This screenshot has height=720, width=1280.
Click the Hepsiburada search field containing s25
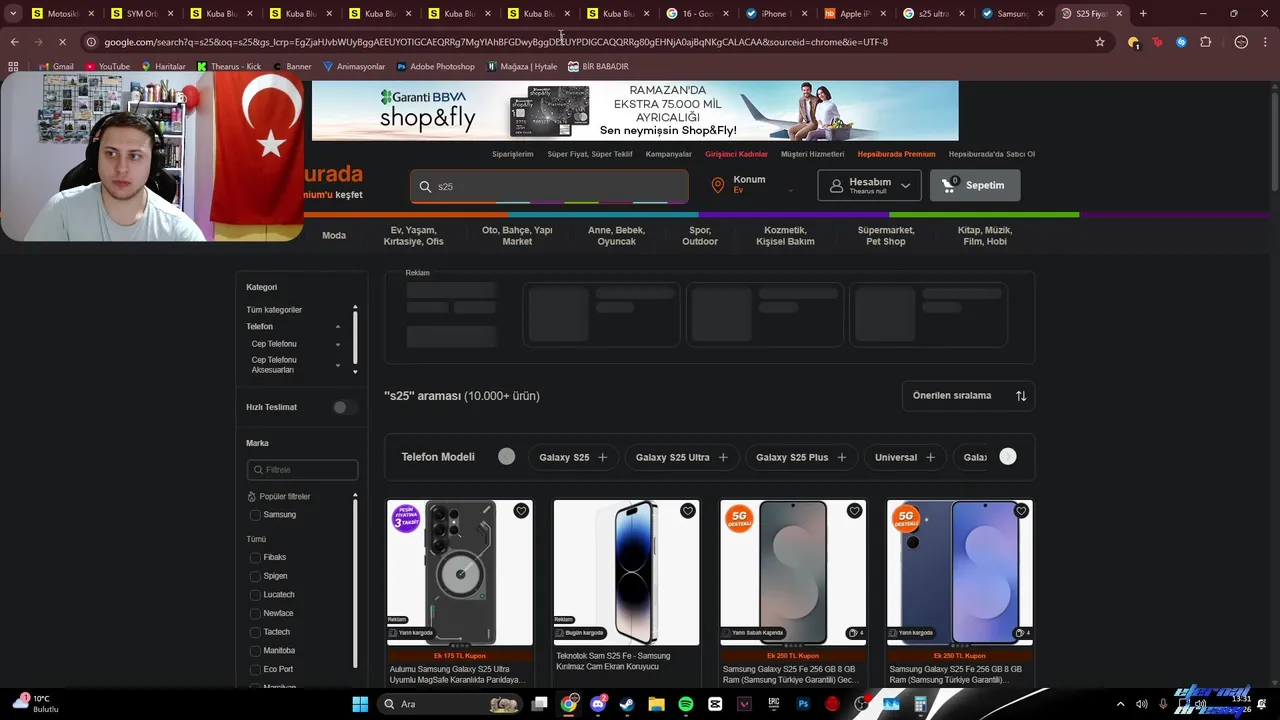549,186
